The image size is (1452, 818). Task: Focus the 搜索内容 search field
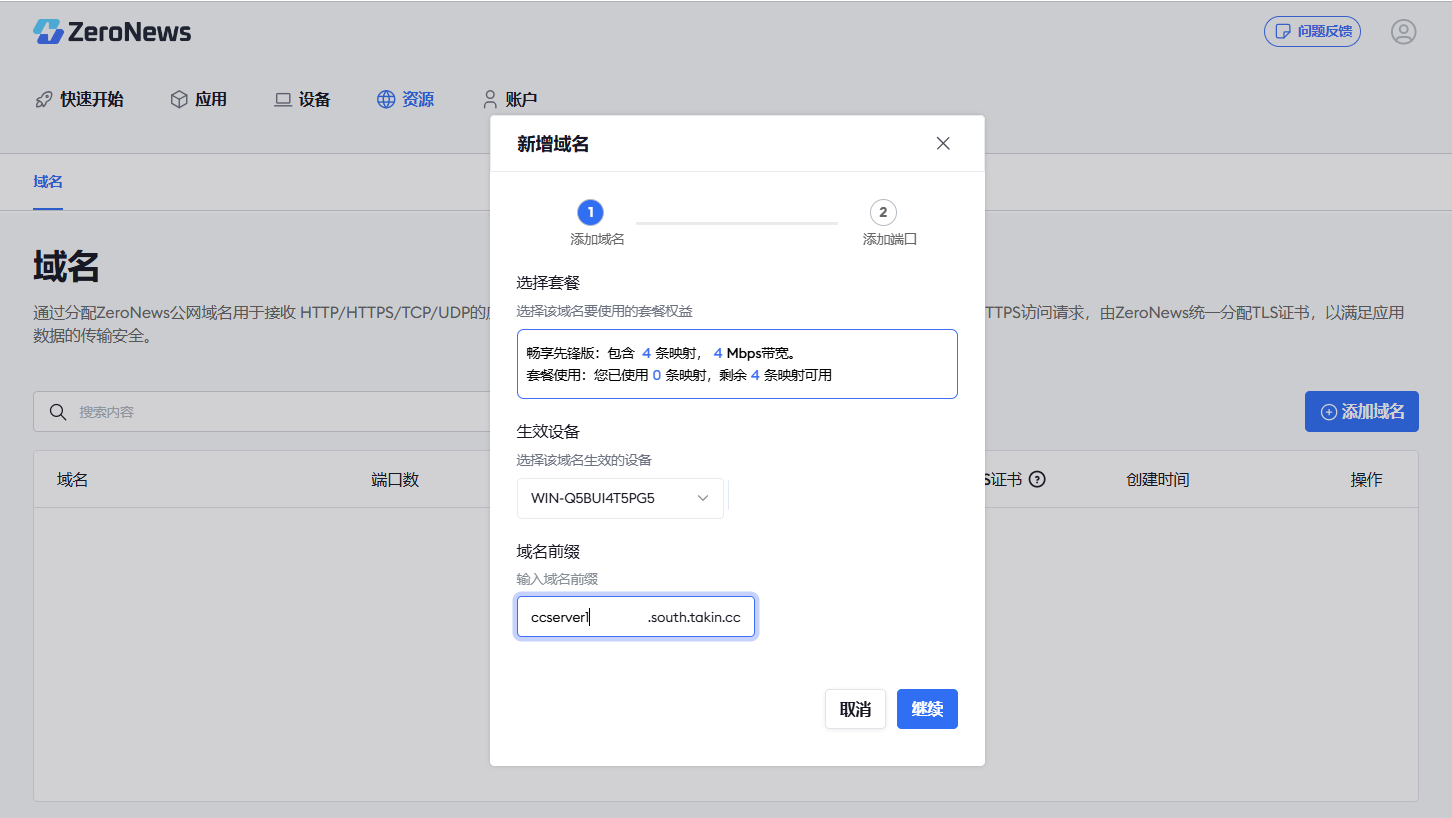[x=262, y=411]
